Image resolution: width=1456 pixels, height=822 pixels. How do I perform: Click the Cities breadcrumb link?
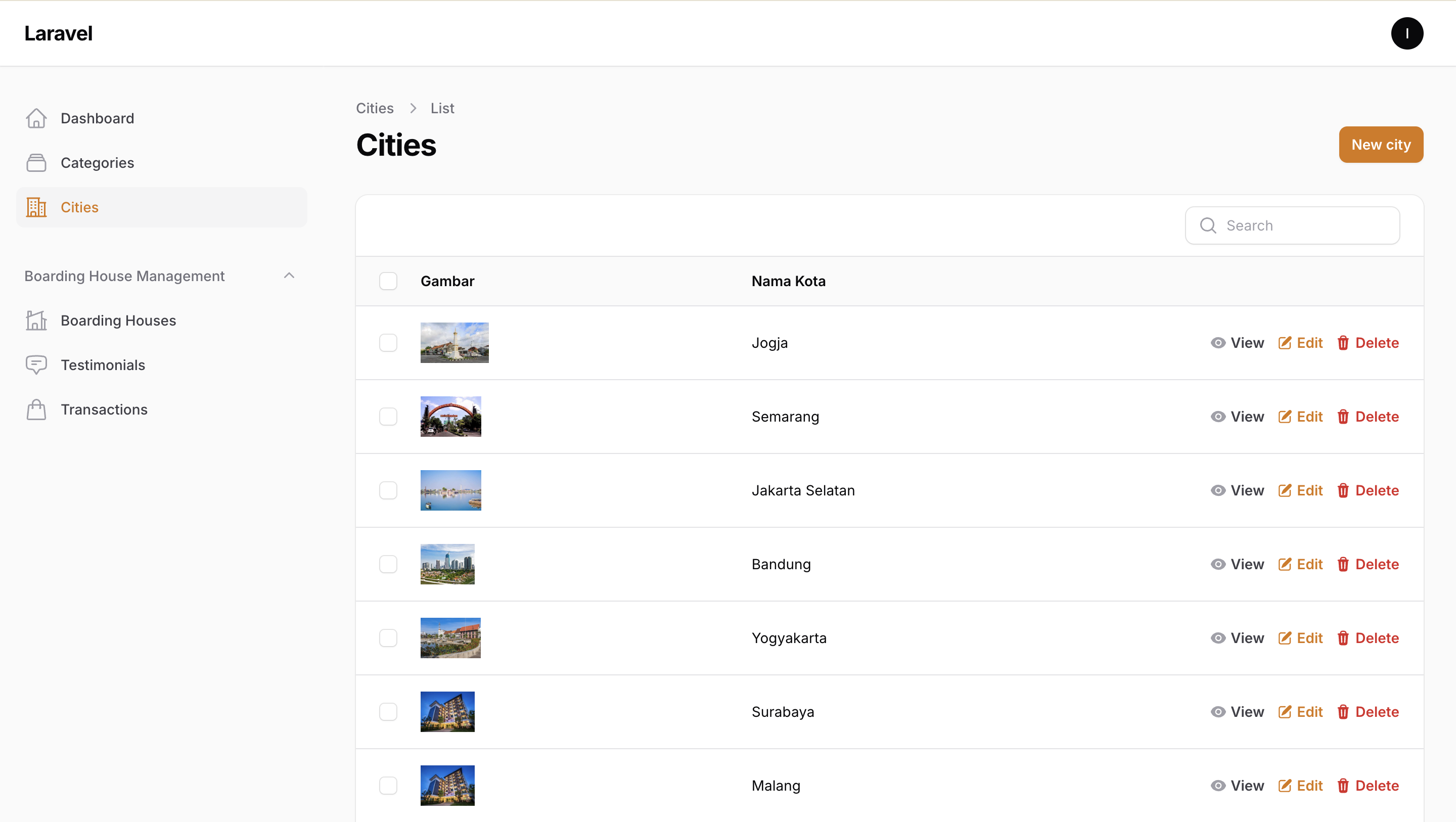pos(375,108)
